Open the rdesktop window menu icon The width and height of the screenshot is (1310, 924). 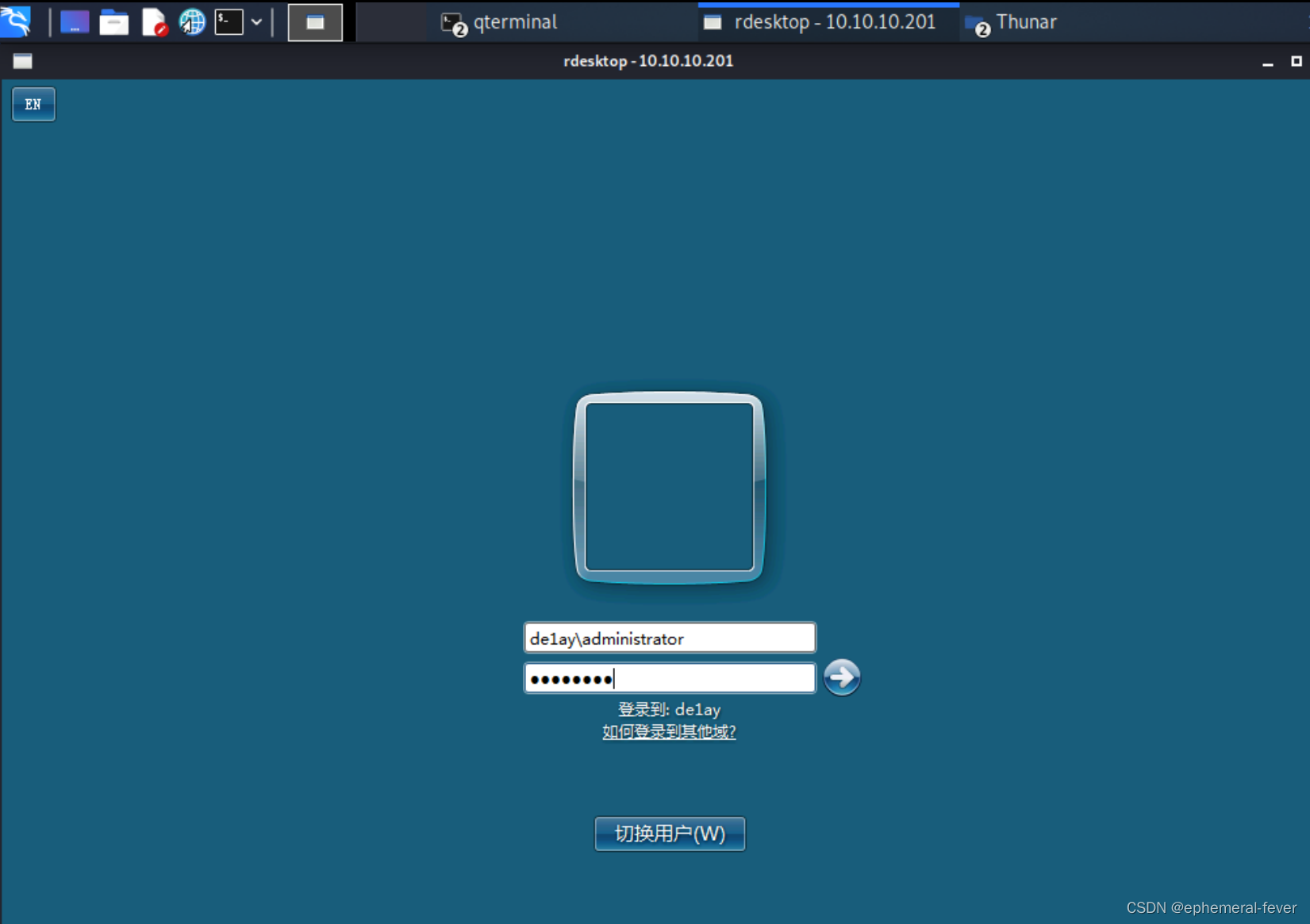(x=23, y=61)
